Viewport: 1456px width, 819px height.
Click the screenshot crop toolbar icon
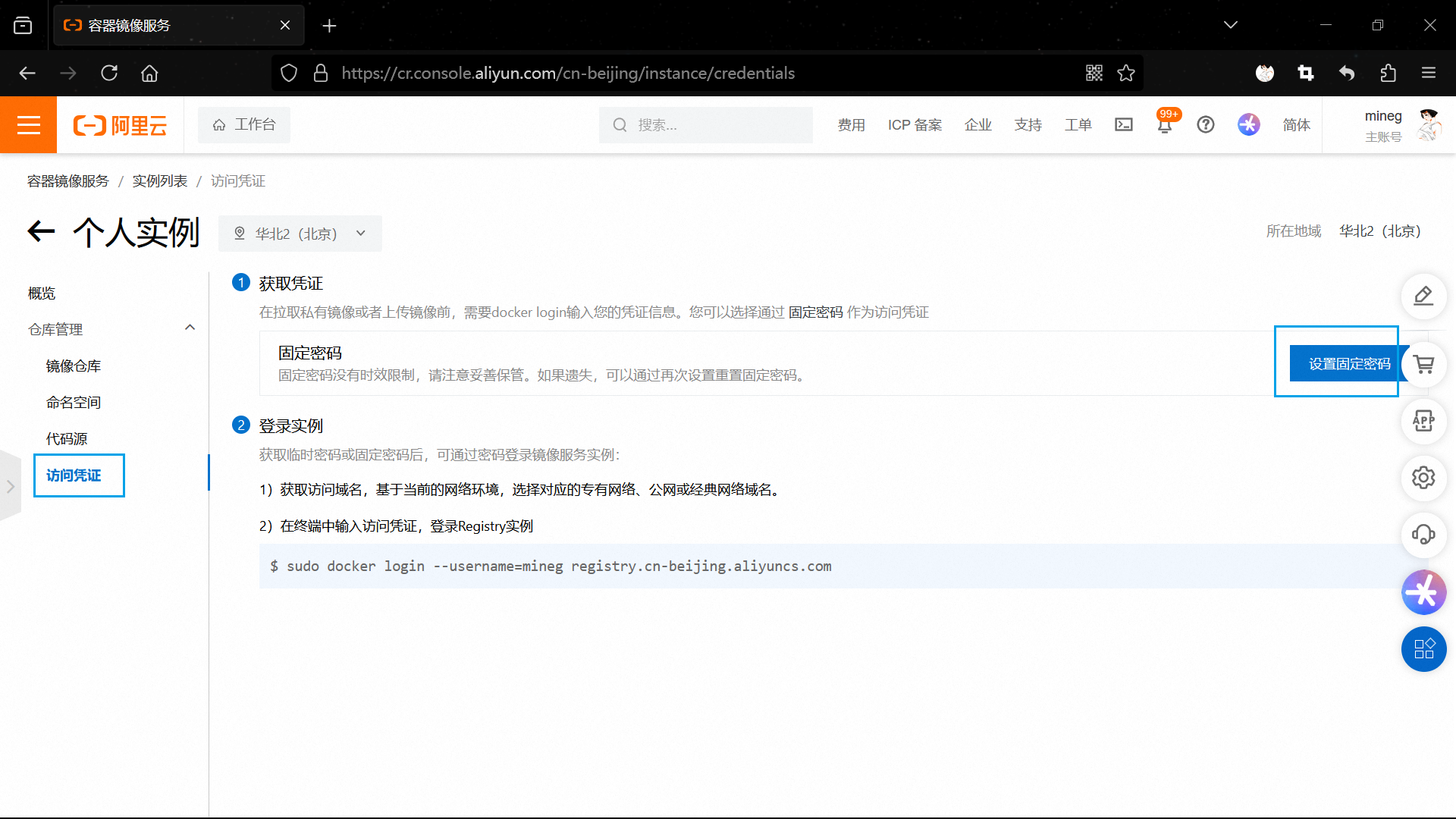point(1306,73)
